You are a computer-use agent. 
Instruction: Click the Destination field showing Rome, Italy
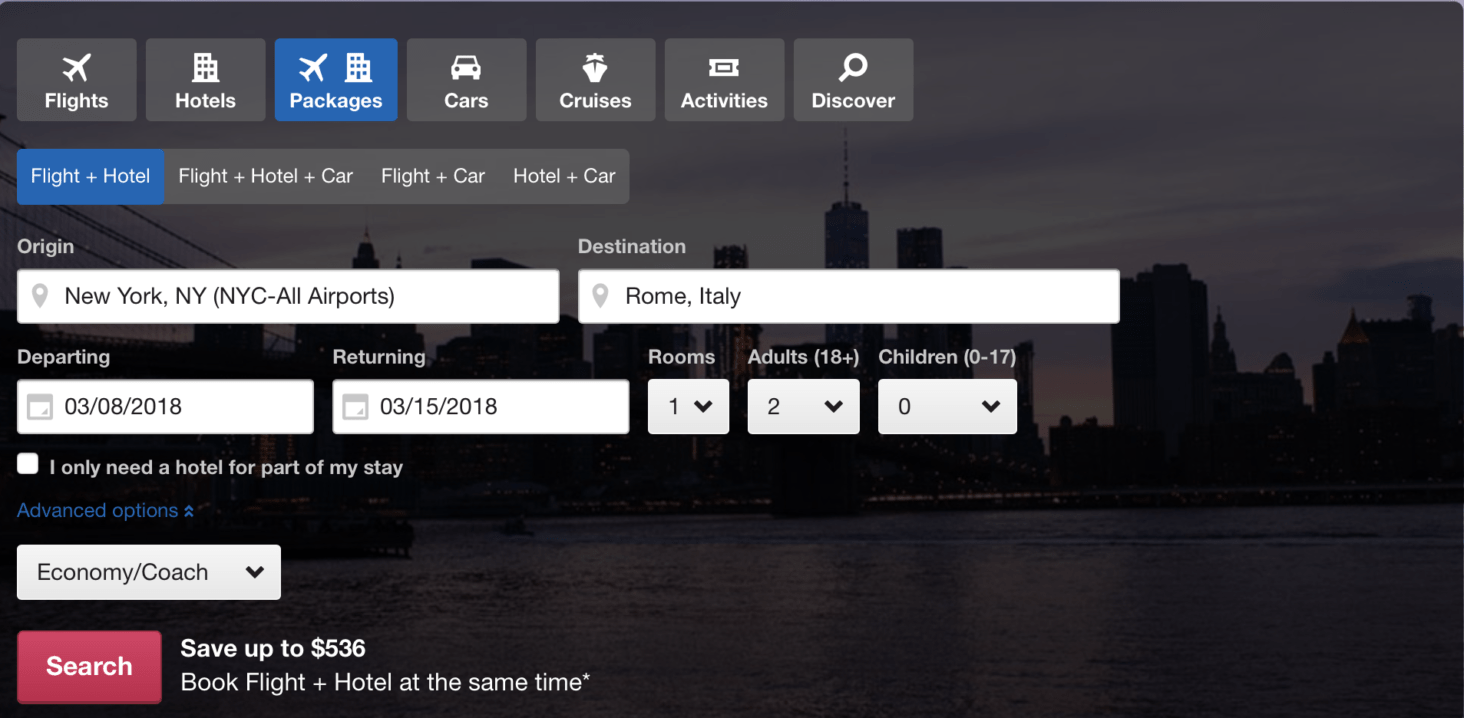[849, 296]
